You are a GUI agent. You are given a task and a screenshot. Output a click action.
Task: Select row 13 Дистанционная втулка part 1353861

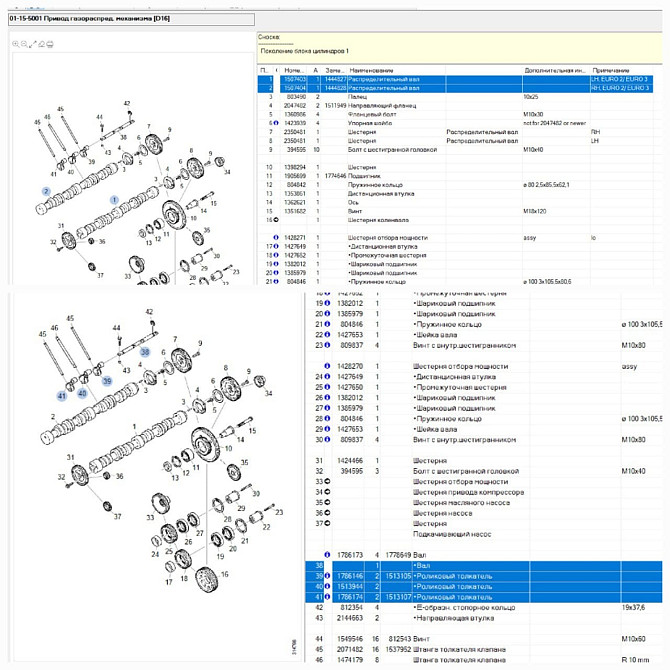coord(455,194)
